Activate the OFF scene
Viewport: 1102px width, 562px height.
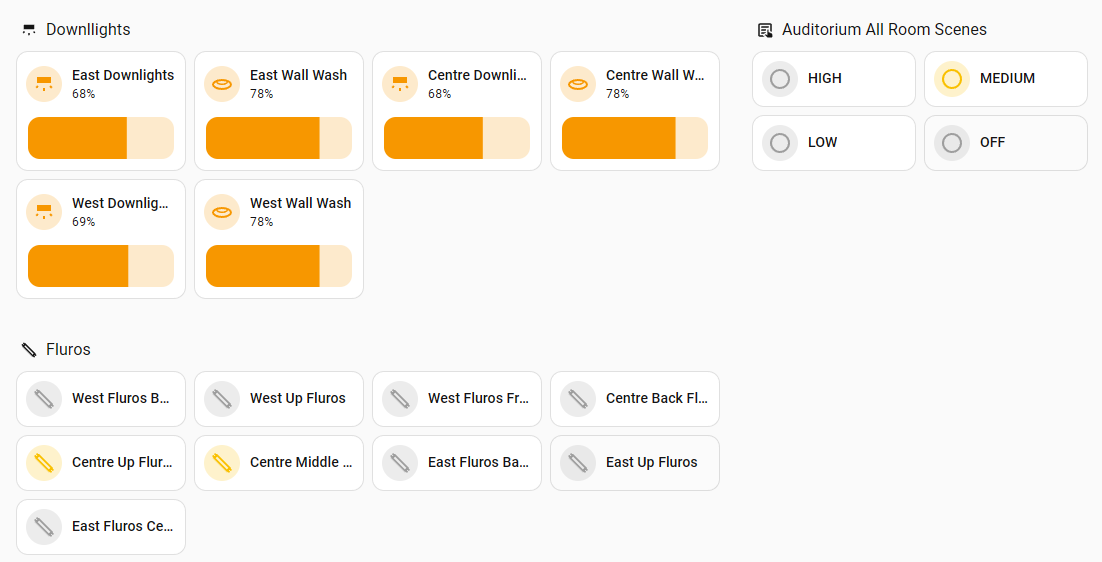[x=1005, y=143]
